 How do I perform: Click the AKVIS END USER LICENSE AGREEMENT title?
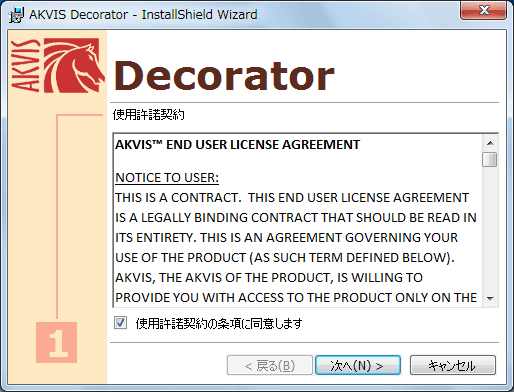pyautogui.click(x=238, y=145)
